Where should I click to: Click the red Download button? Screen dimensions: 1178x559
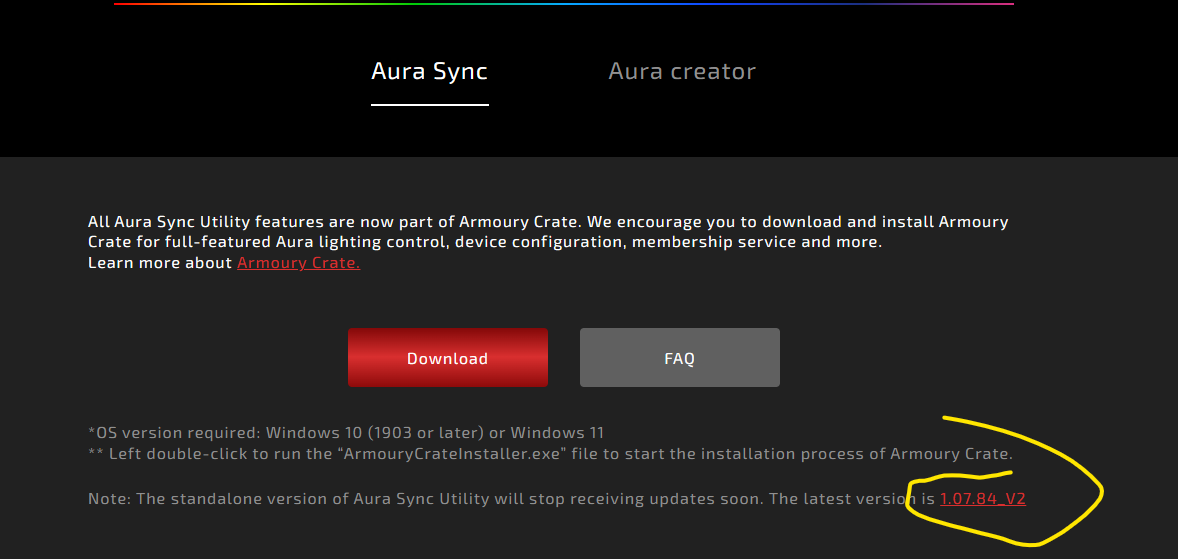click(448, 358)
